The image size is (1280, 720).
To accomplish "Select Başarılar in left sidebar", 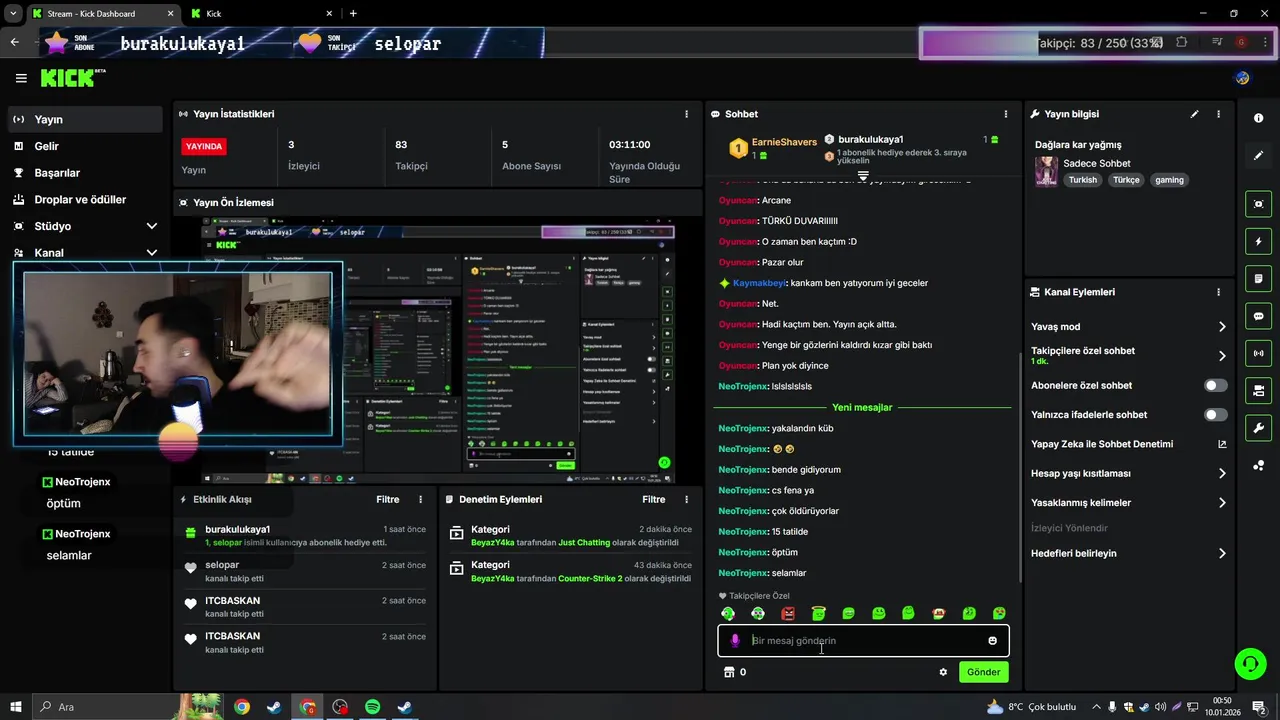I will click(x=85, y=173).
